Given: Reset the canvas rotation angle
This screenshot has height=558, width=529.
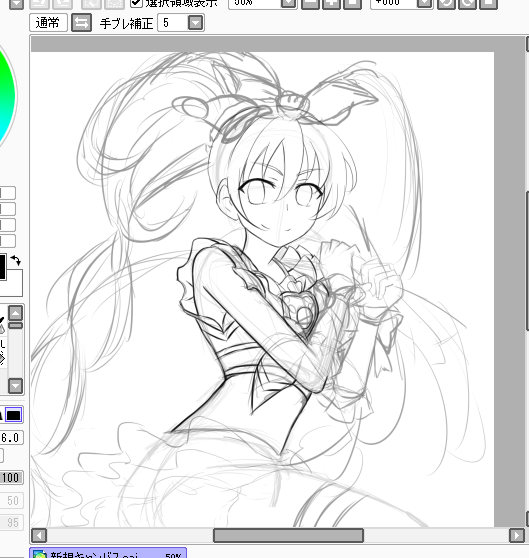Looking at the screenshot, I should [489, 3].
